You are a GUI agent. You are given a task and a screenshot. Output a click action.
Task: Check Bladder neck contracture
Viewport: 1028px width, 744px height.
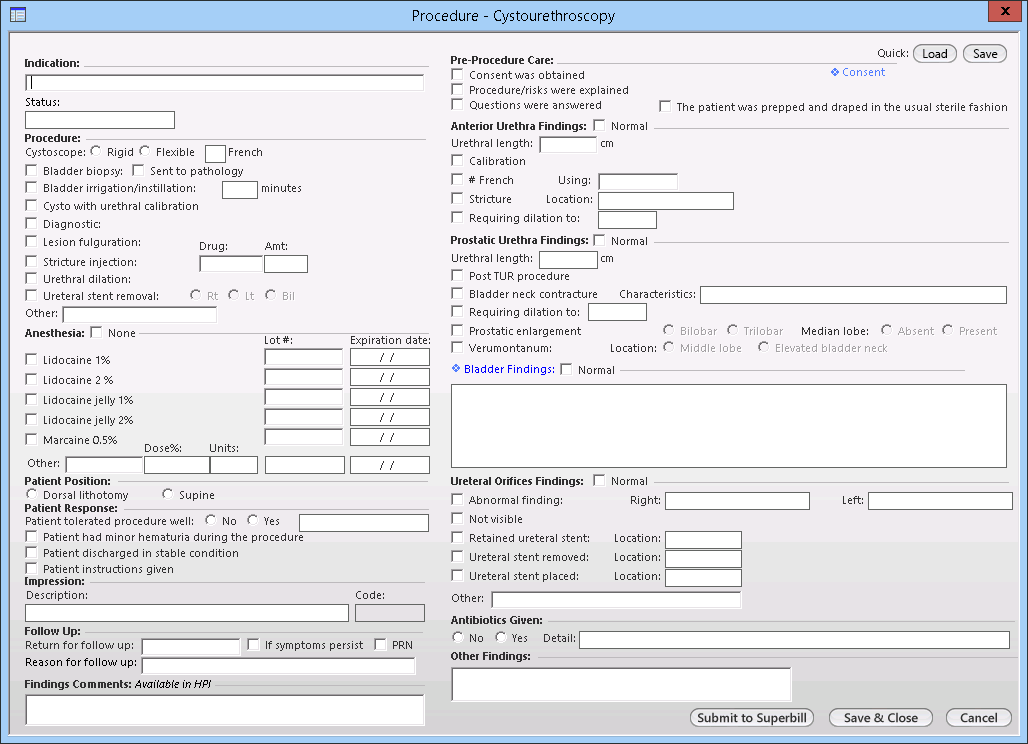coord(457,294)
